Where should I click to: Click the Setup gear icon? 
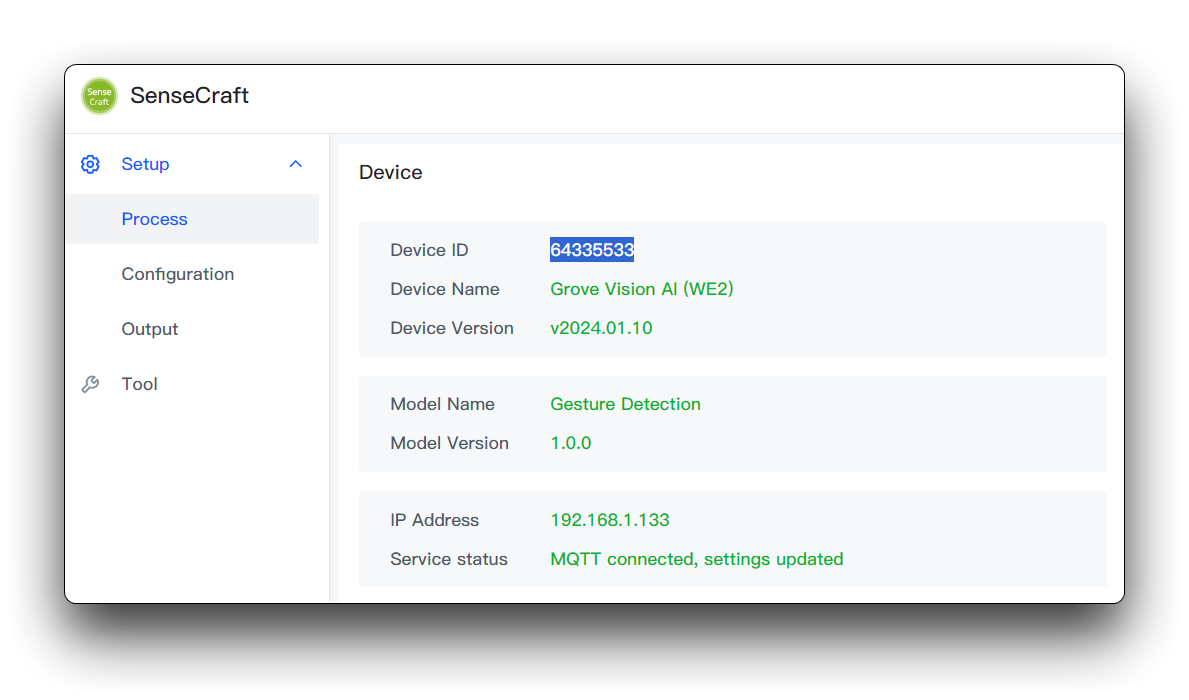point(90,164)
